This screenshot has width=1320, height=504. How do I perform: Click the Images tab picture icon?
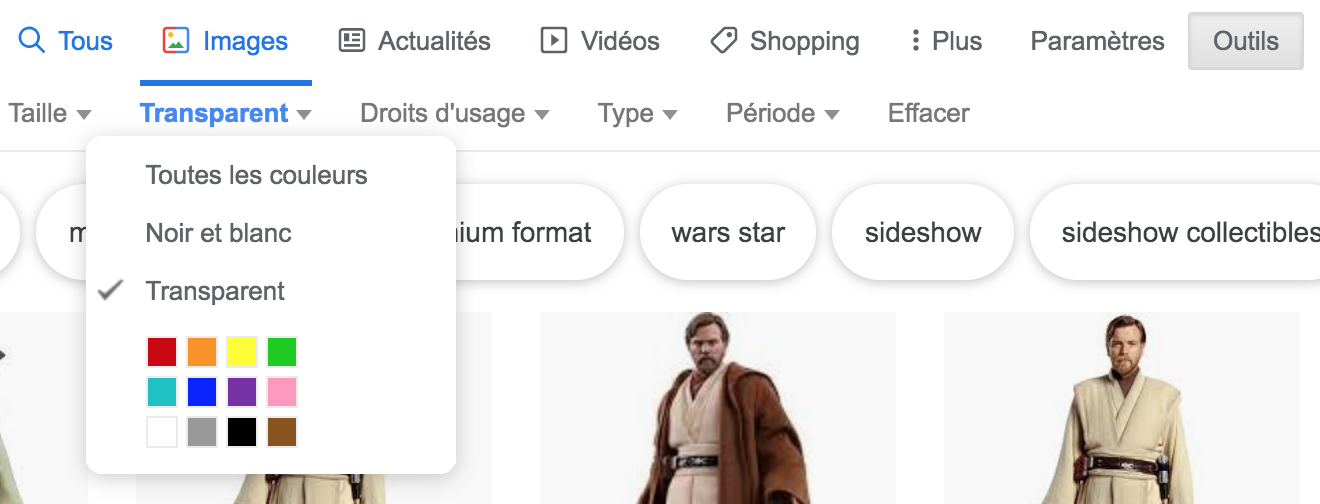pos(176,41)
